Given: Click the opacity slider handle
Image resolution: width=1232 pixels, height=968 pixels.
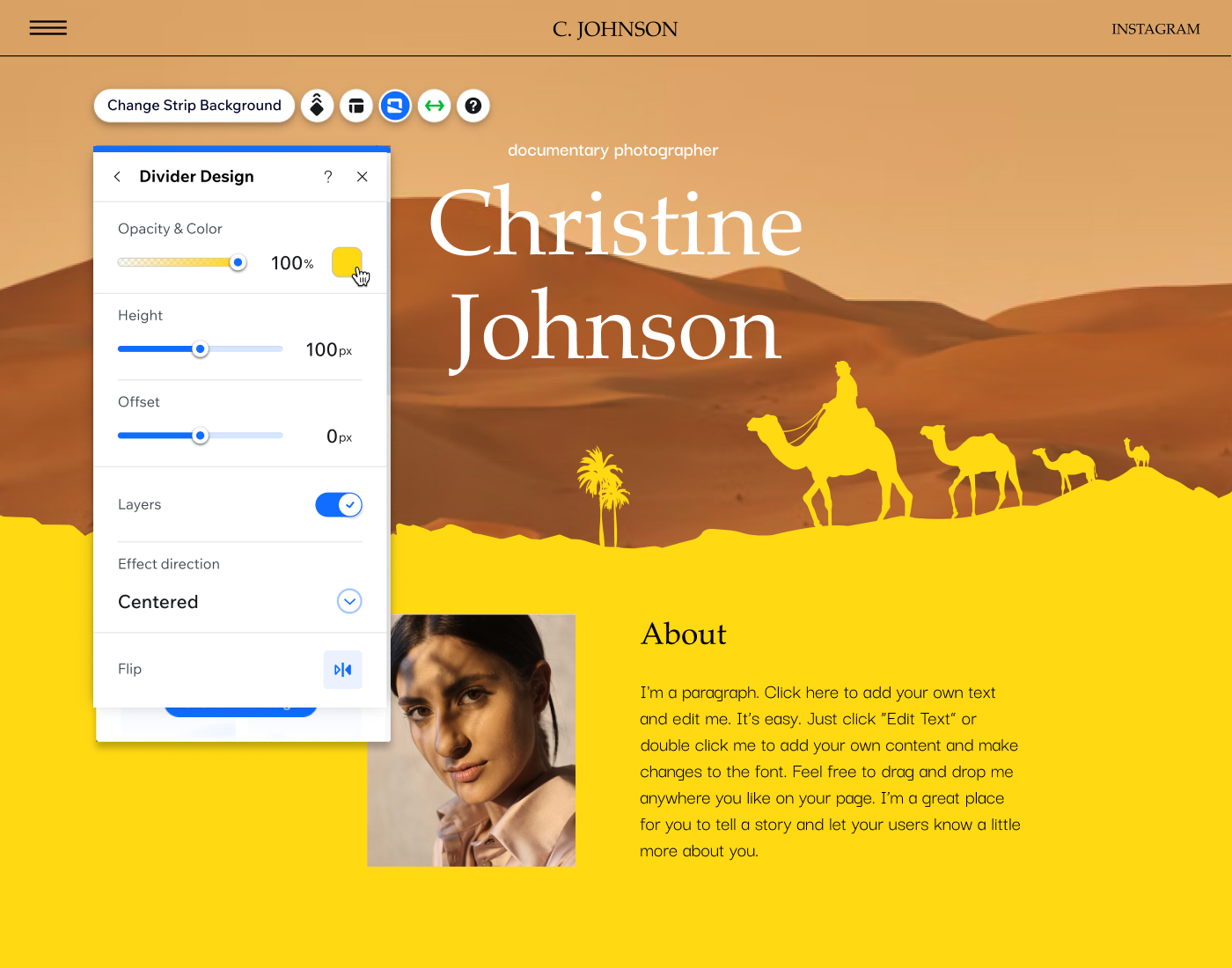Looking at the screenshot, I should pos(238,262).
